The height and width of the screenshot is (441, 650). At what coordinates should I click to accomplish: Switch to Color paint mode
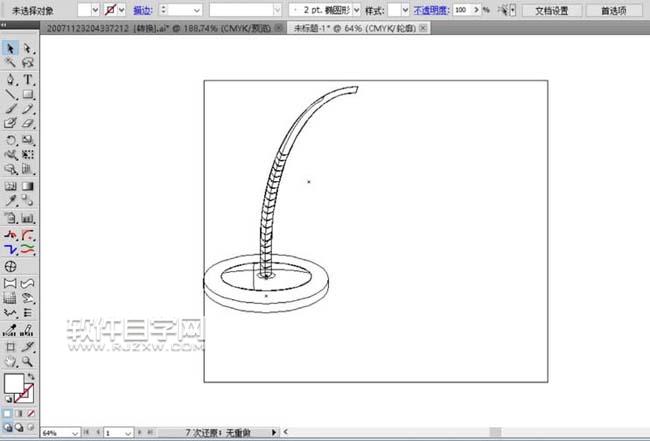[8, 413]
